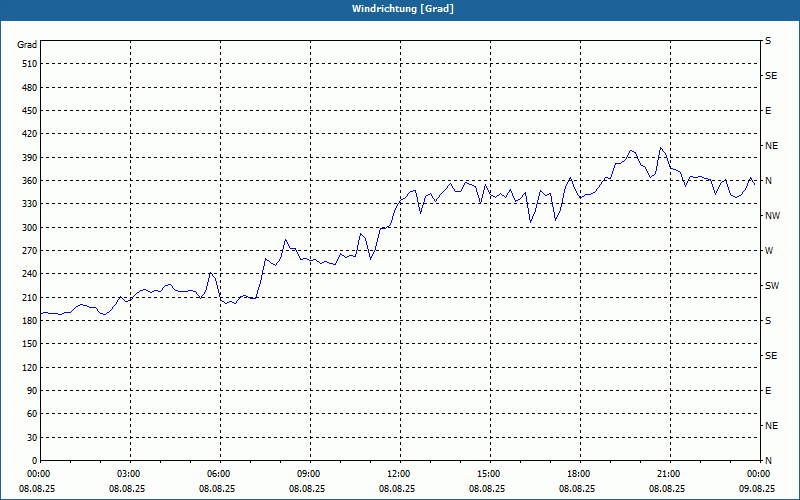Click the NW compass label
This screenshot has height=500, width=800.
[x=772, y=216]
